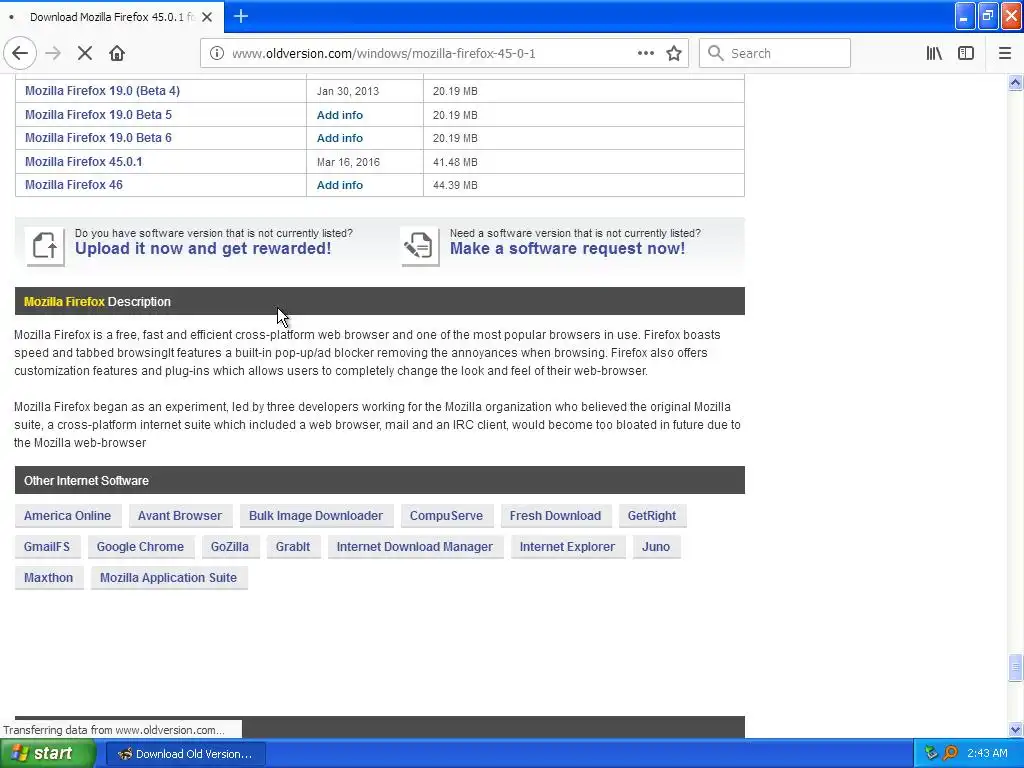The height and width of the screenshot is (768, 1024).
Task: Open the Library icon in toolbar
Action: (x=934, y=54)
